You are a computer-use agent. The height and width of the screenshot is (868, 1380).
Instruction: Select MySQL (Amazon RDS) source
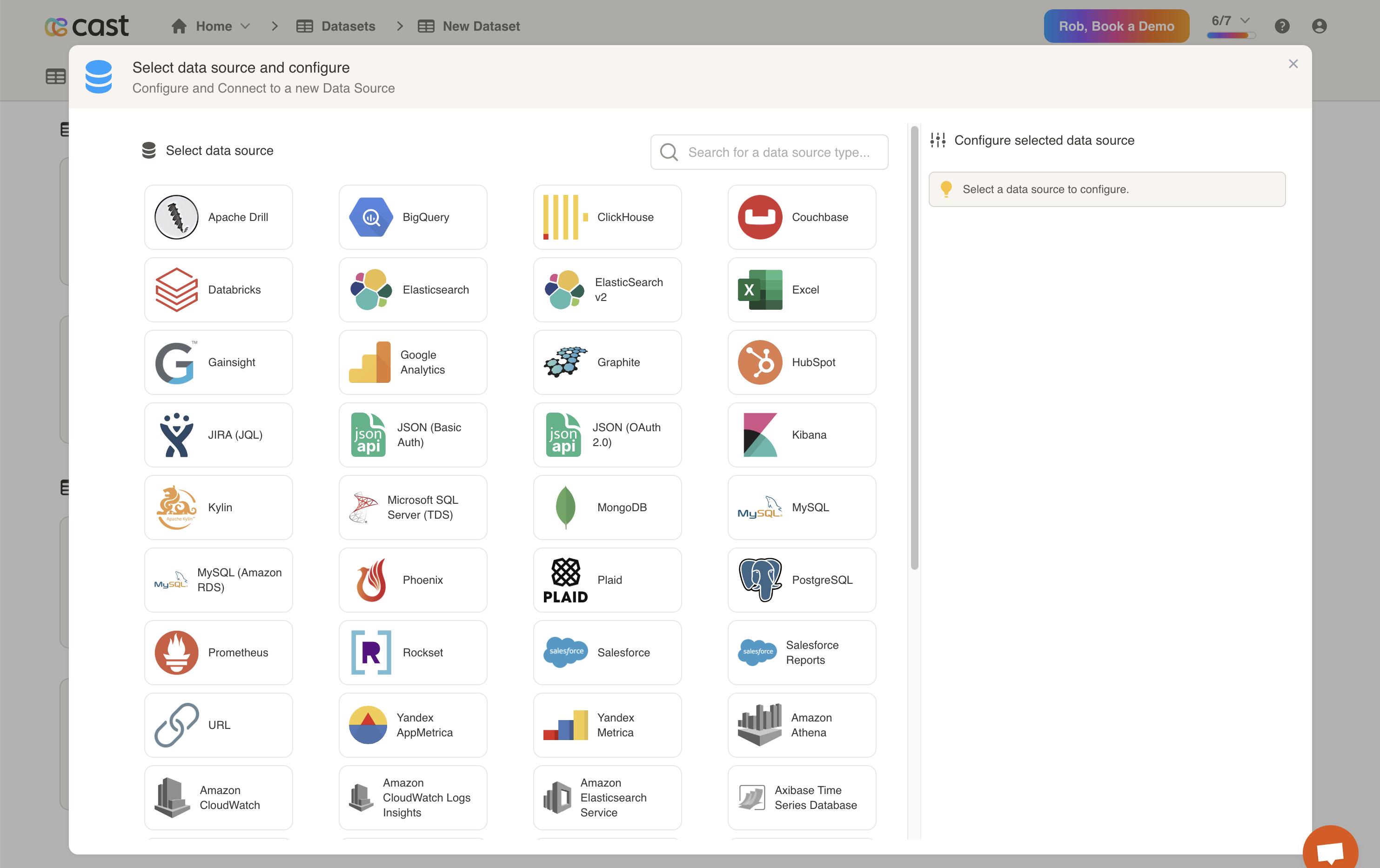click(218, 581)
